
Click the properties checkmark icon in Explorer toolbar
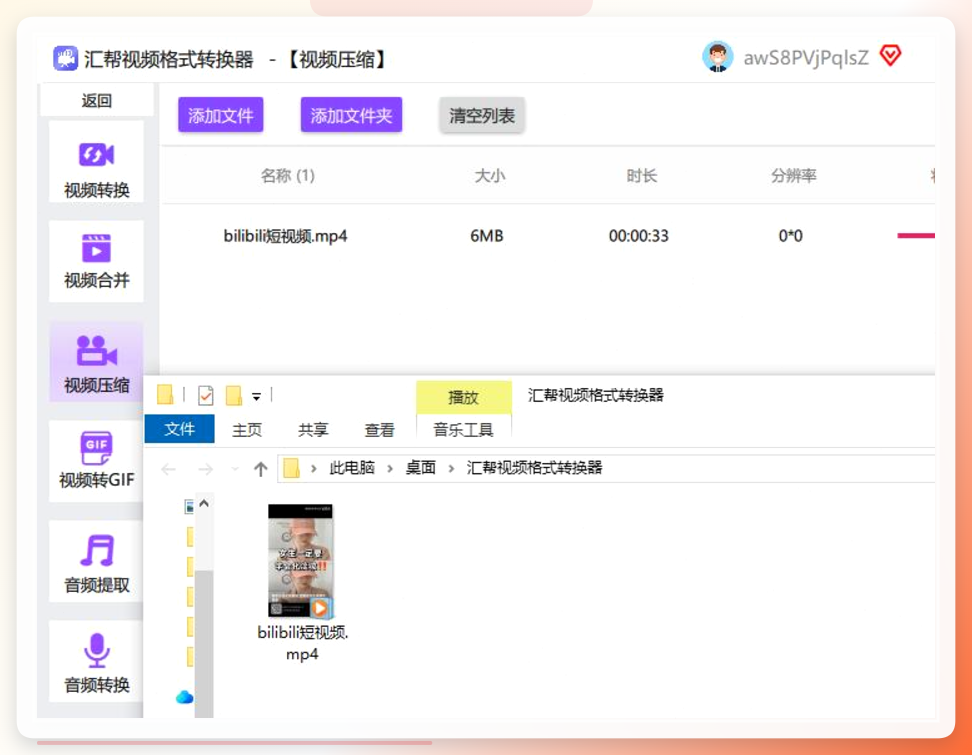pos(206,395)
